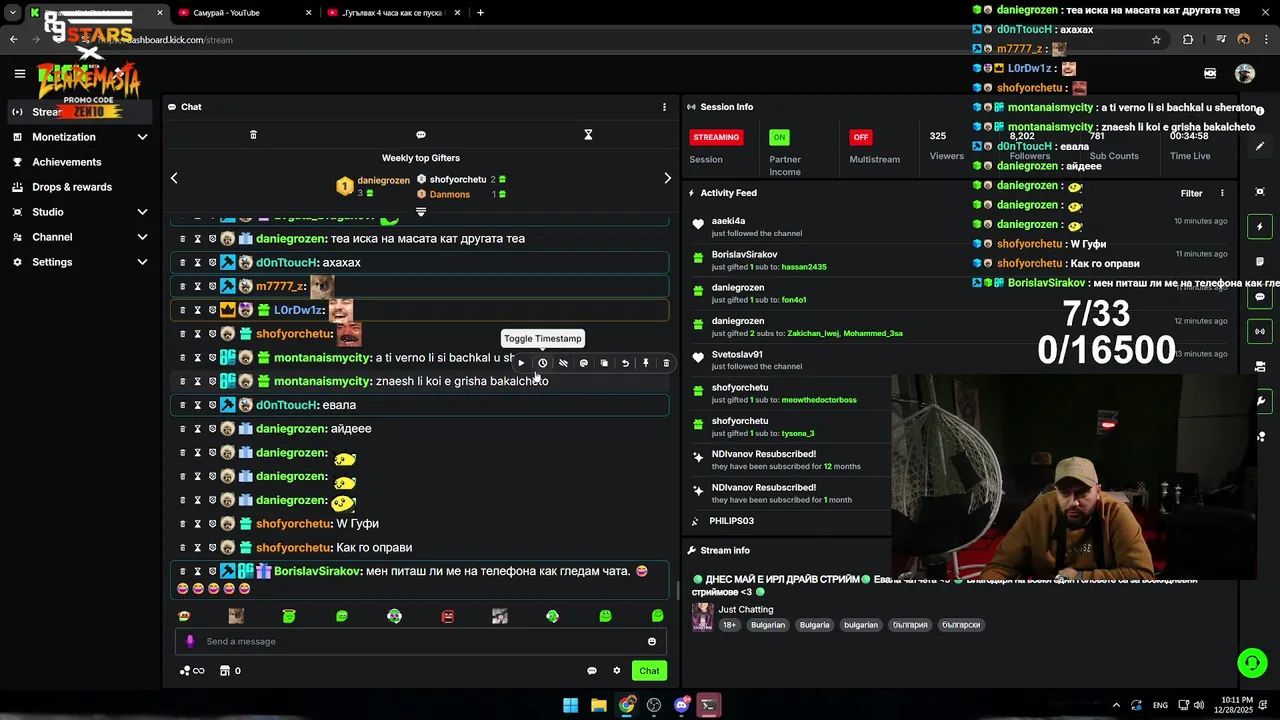Image resolution: width=1280 pixels, height=720 pixels.
Task: Click play icon in message hover toolbar
Action: [x=521, y=363]
